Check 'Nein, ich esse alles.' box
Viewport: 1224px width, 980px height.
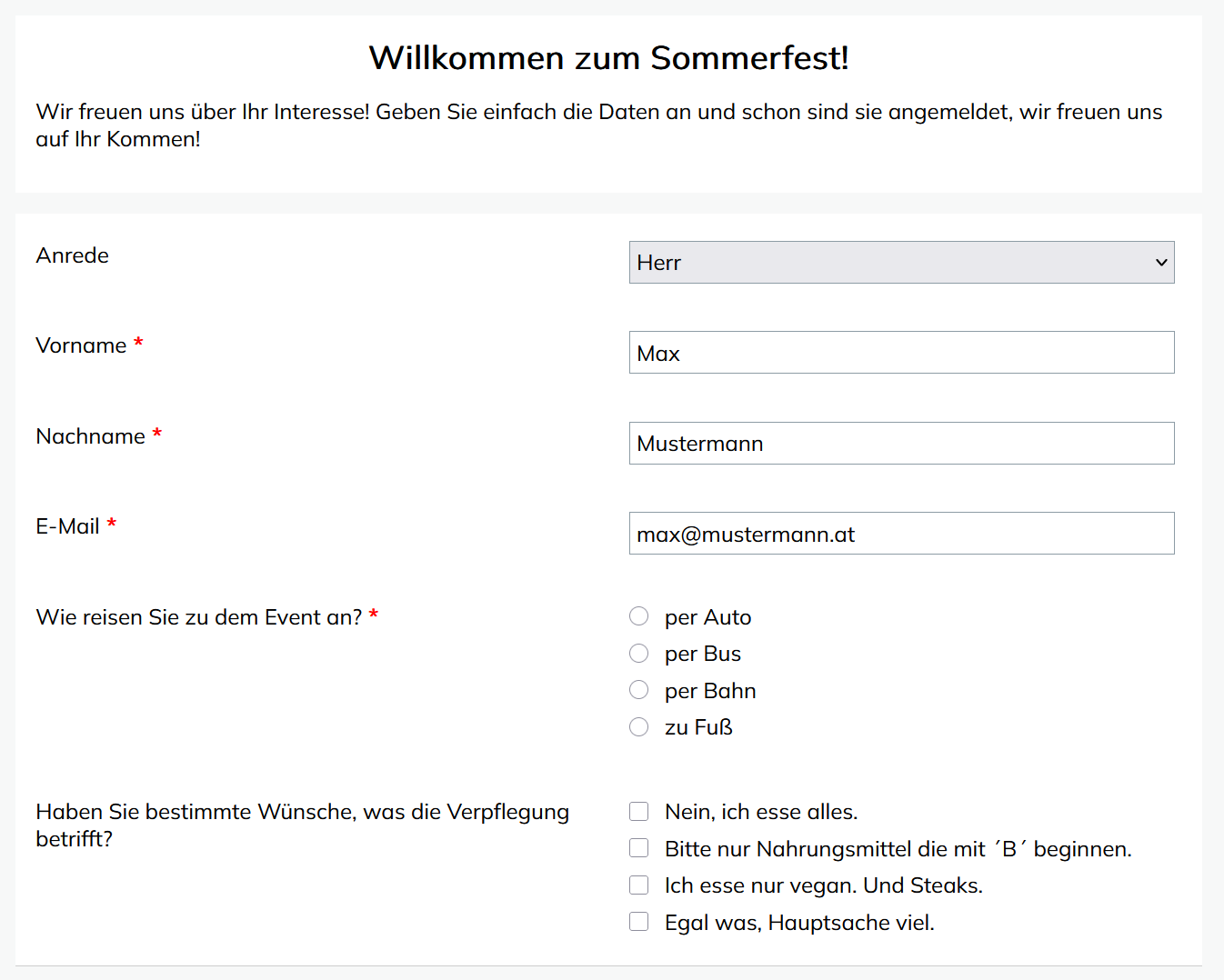click(639, 812)
